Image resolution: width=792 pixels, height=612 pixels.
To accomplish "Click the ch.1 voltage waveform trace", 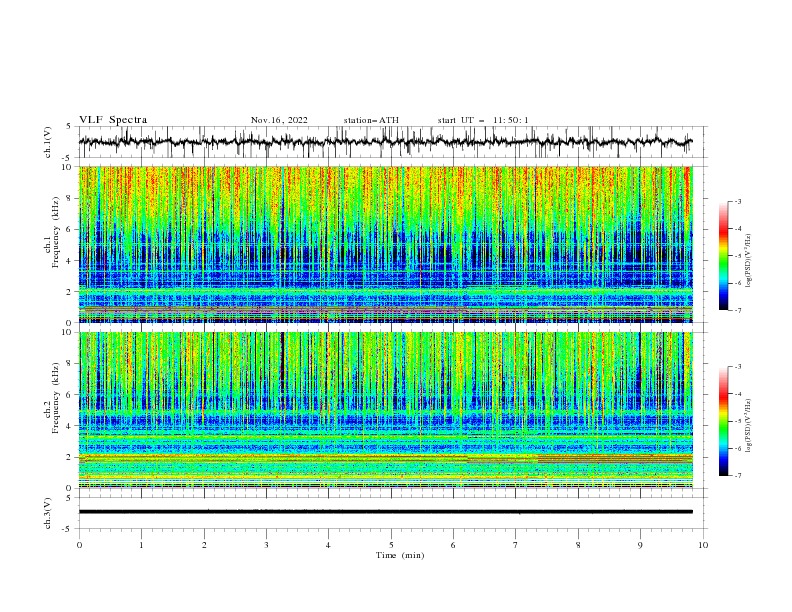I will click(385, 142).
